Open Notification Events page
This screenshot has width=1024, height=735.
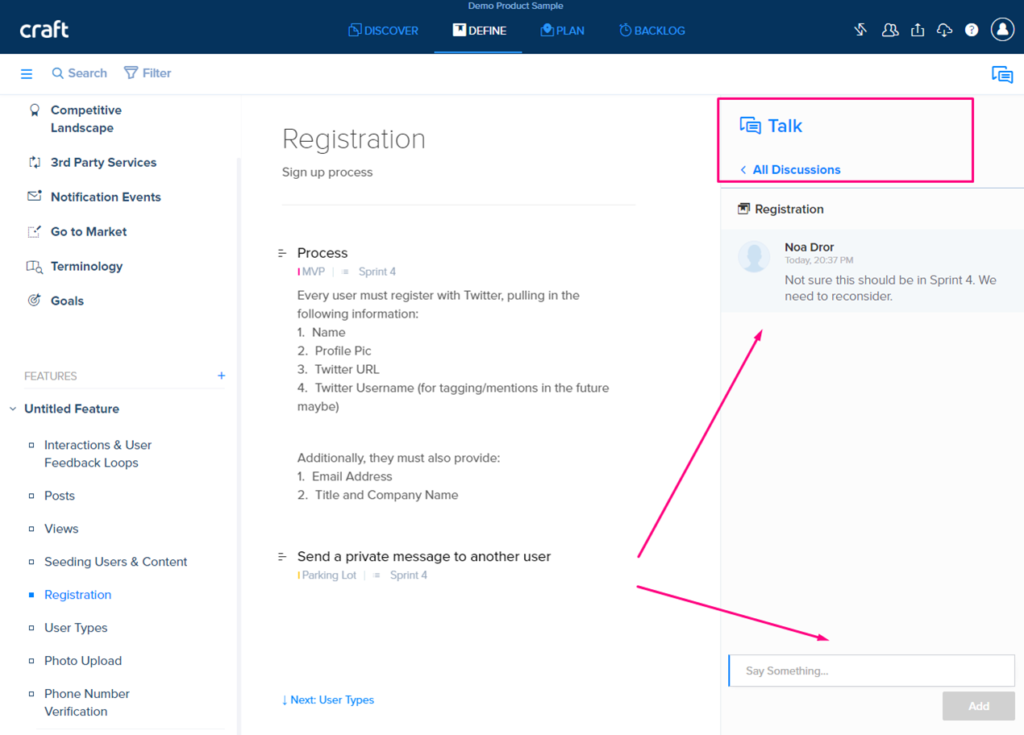tap(106, 197)
